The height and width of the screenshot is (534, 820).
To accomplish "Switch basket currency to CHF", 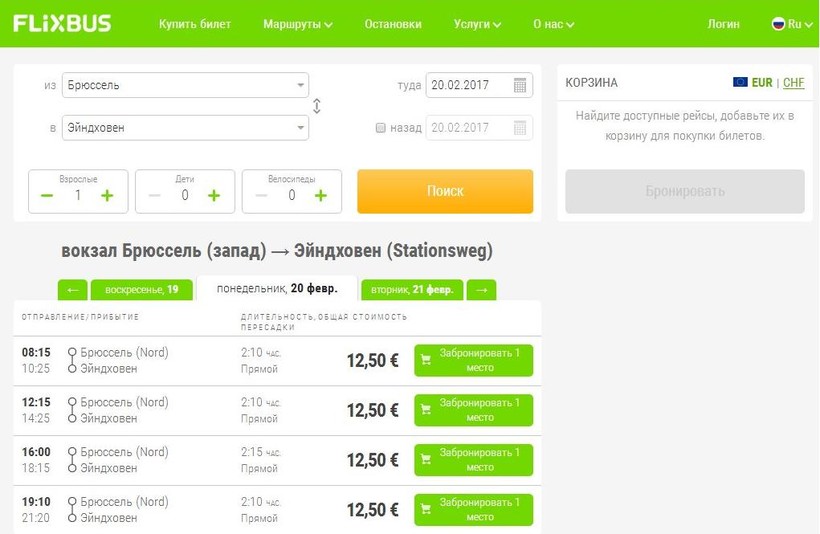I will tap(793, 83).
